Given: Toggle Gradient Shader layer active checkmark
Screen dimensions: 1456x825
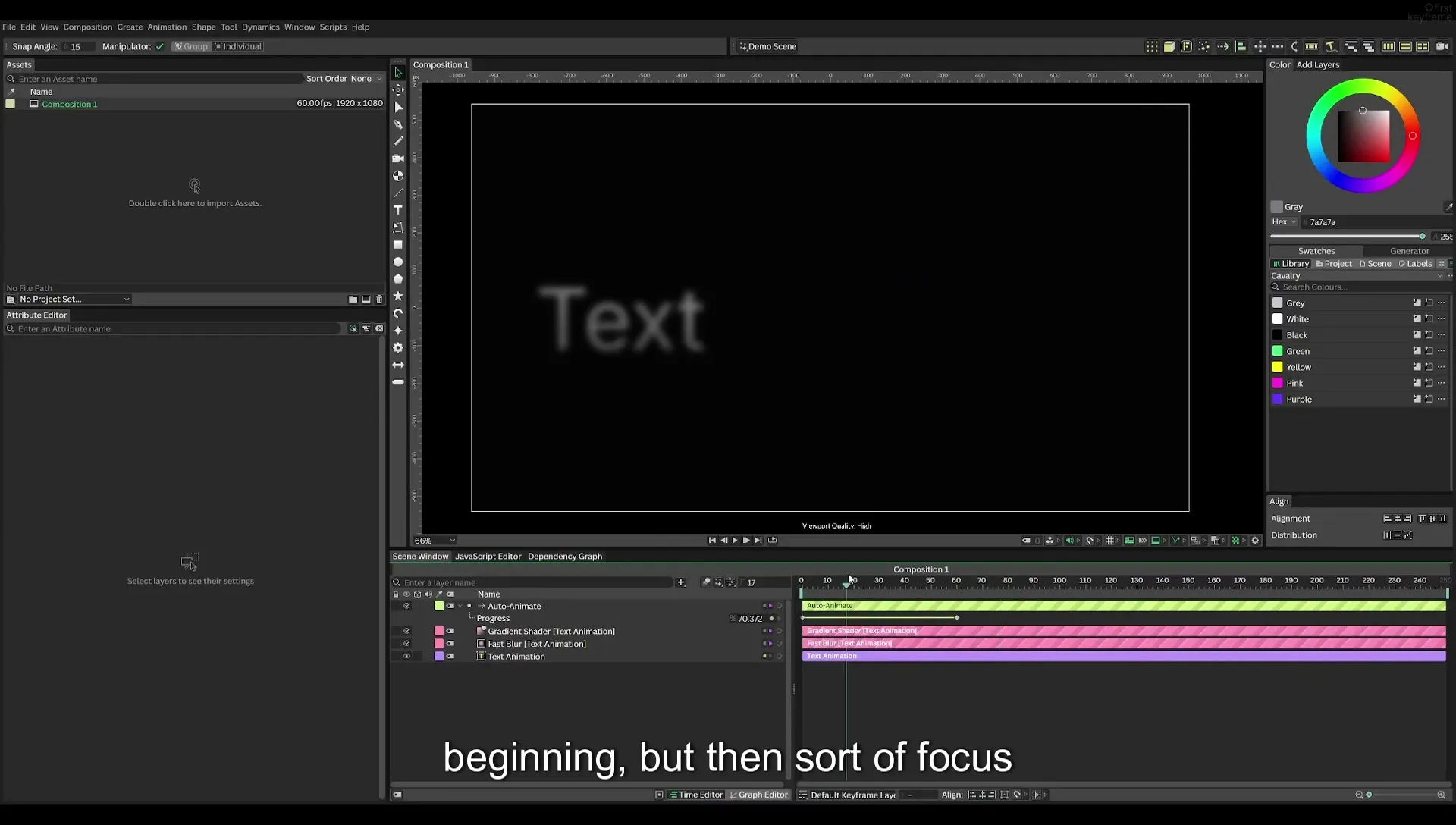Looking at the screenshot, I should click(x=406, y=631).
